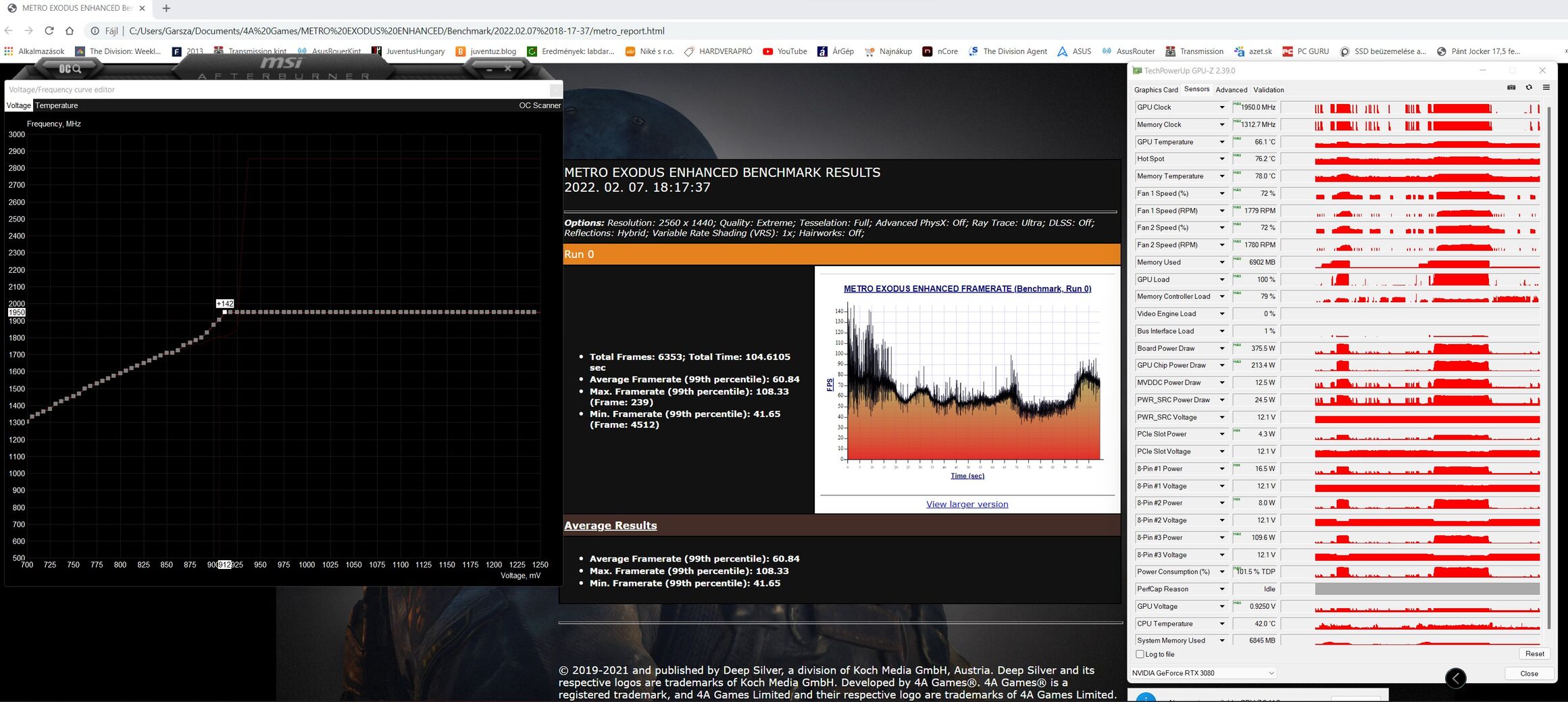Image resolution: width=1568 pixels, height=702 pixels.
Task: Open the ÁrGép bookmark
Action: tap(836, 51)
